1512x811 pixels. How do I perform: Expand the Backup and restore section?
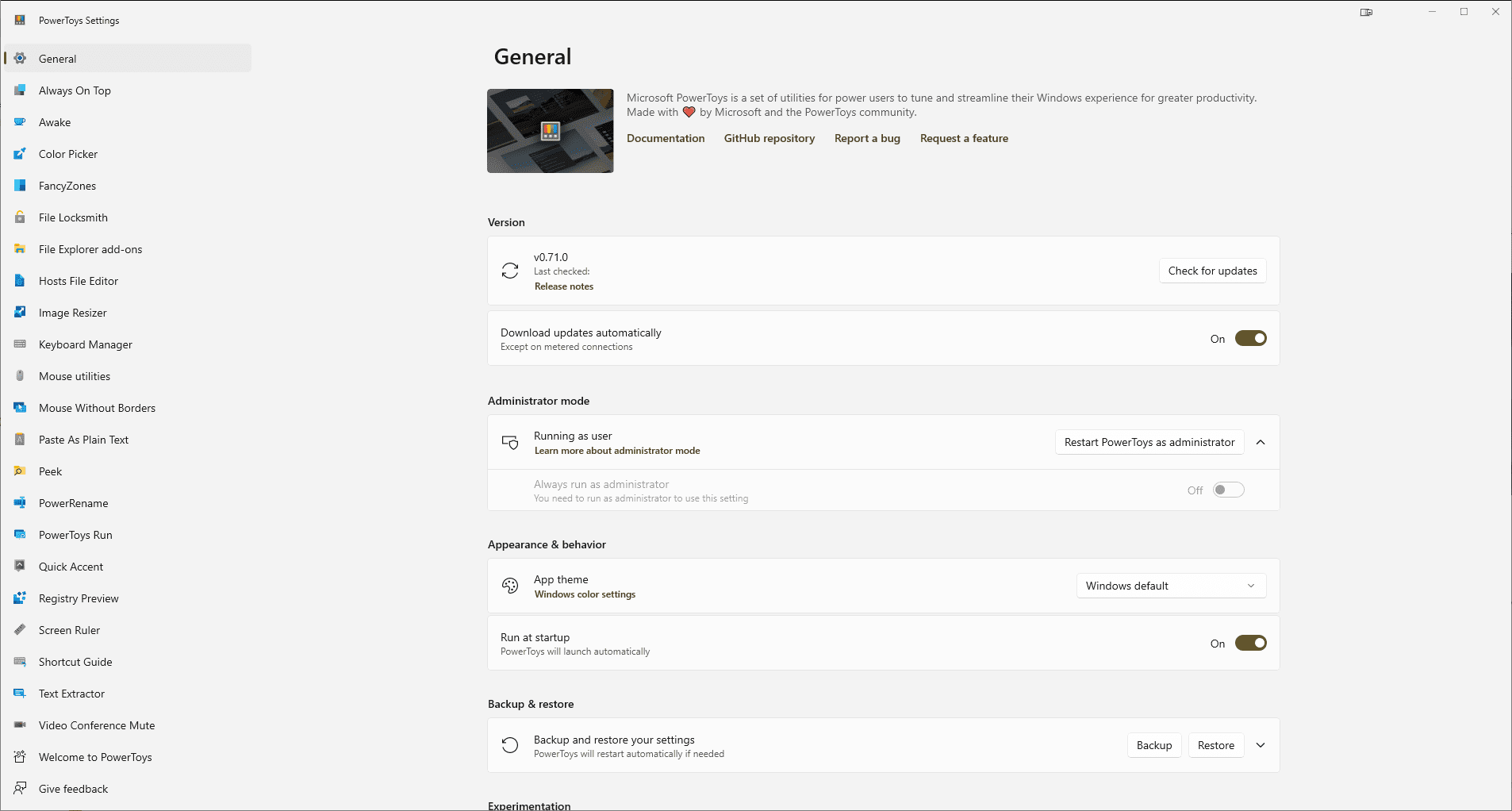1261,746
